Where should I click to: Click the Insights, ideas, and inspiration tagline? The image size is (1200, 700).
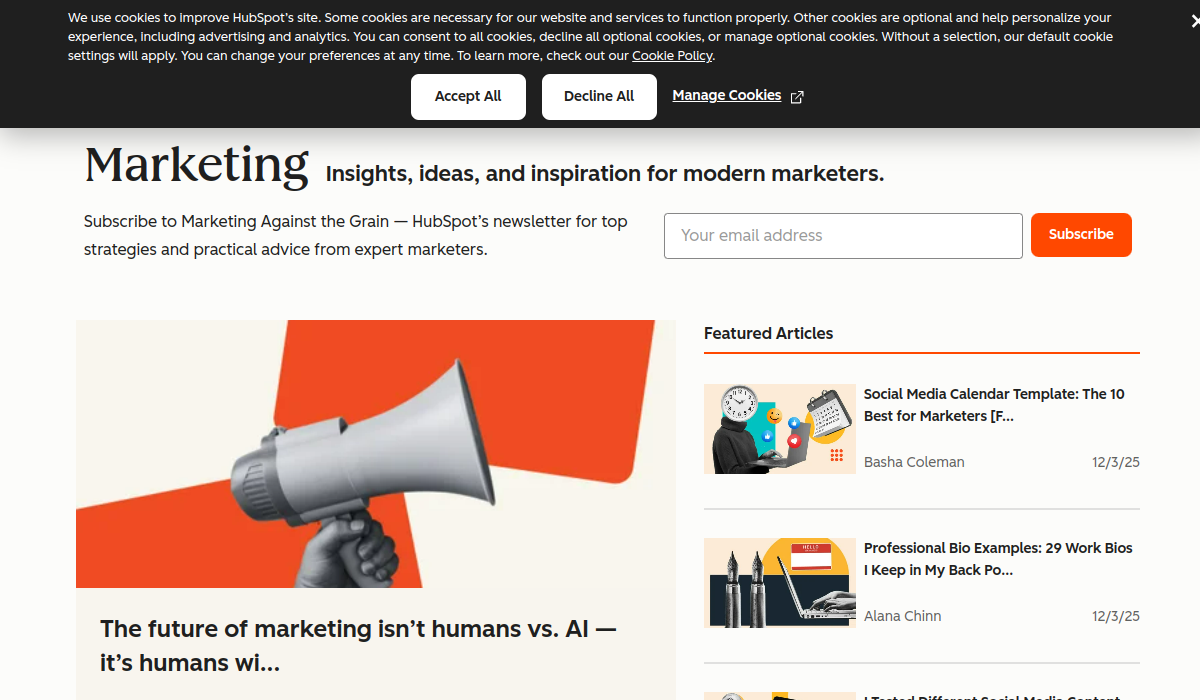point(605,174)
